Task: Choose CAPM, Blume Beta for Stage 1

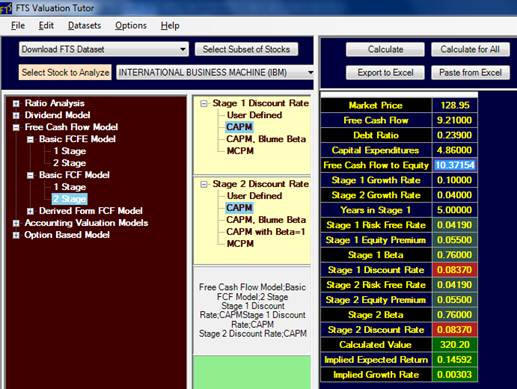Action: 266,139
